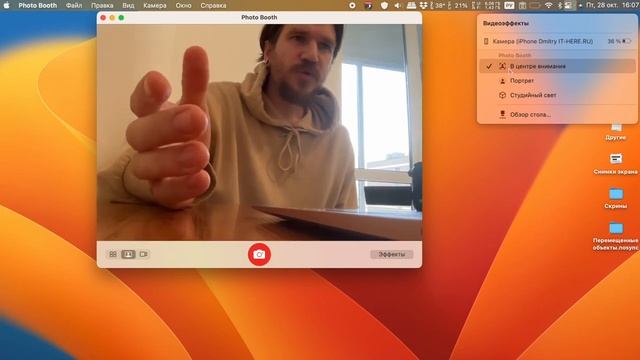Open the Другие desktop stack
Screen dimensions: 640x360
pyautogui.click(x=616, y=132)
